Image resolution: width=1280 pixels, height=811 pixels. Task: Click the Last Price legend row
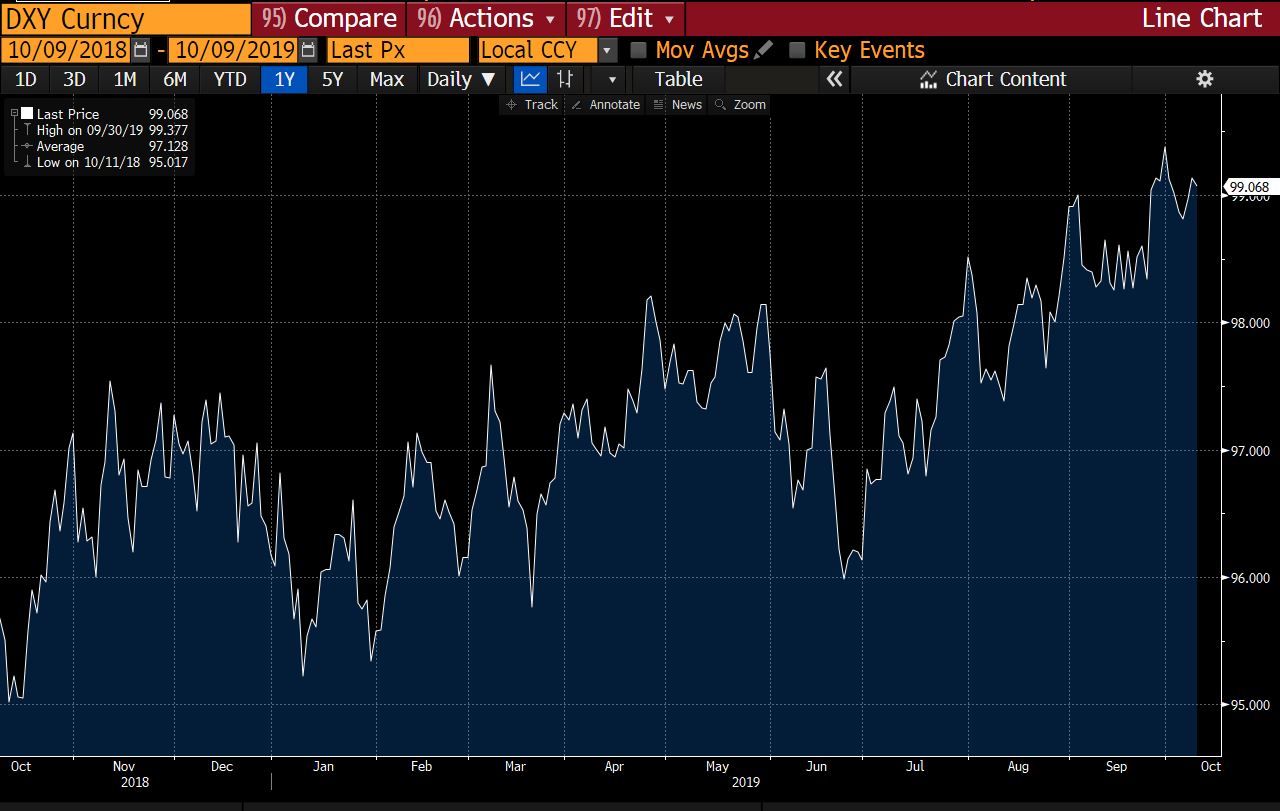(105, 114)
